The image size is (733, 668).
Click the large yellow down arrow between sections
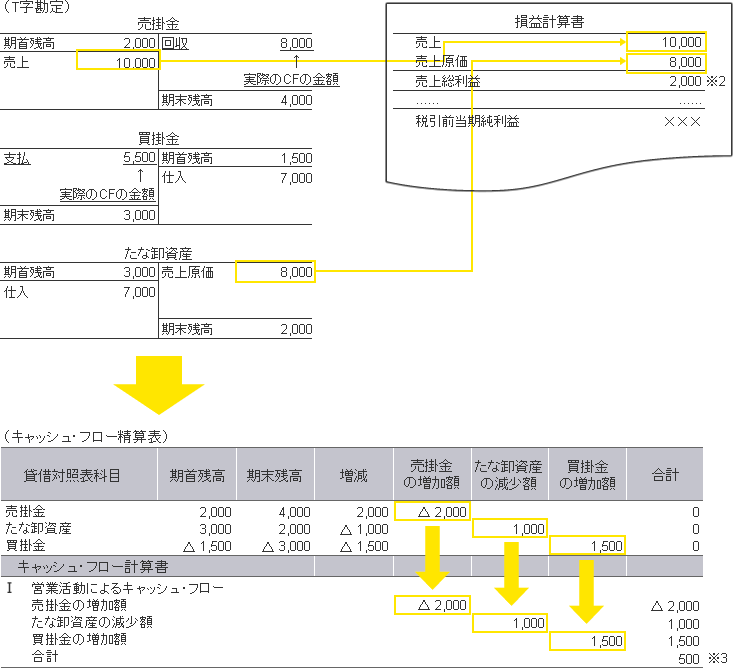(x=159, y=384)
